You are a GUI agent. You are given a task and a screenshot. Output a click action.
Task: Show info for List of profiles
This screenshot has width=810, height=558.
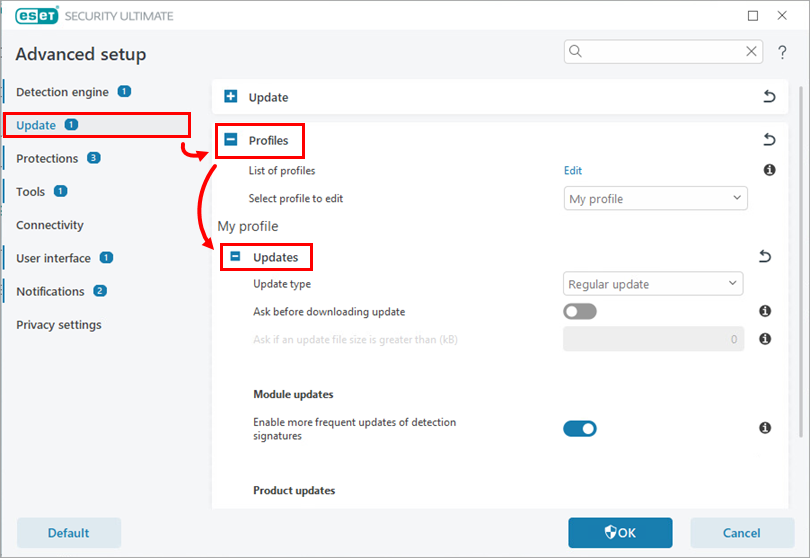click(x=769, y=170)
